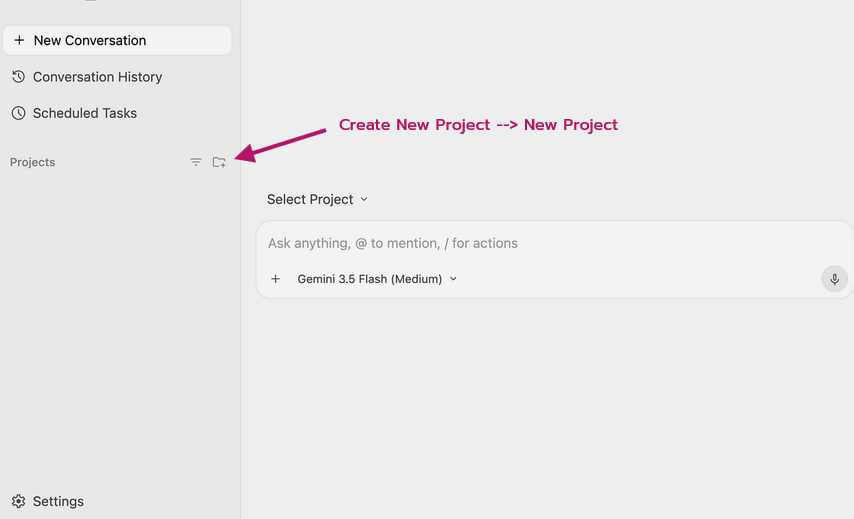854x519 pixels.
Task: Click the plus attachment icon in prompt box
Action: pyautogui.click(x=276, y=279)
